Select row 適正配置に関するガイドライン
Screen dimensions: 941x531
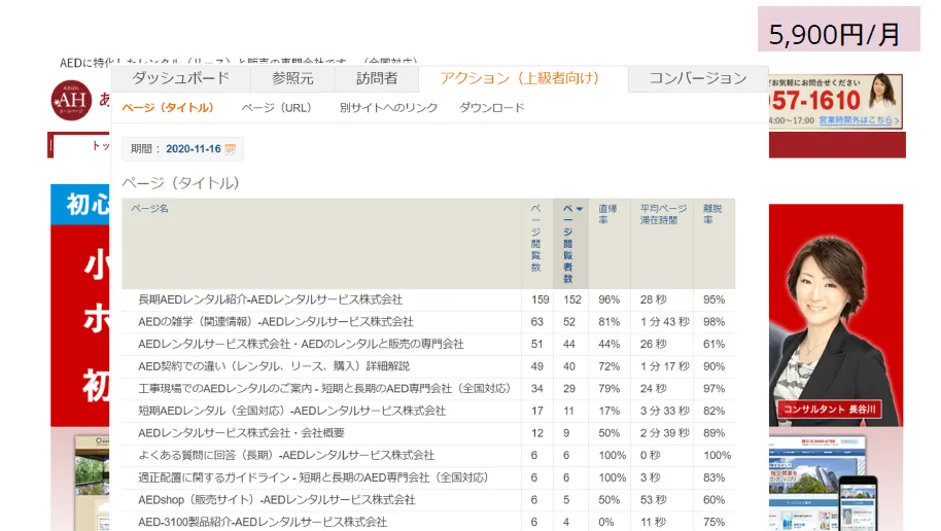click(428, 477)
